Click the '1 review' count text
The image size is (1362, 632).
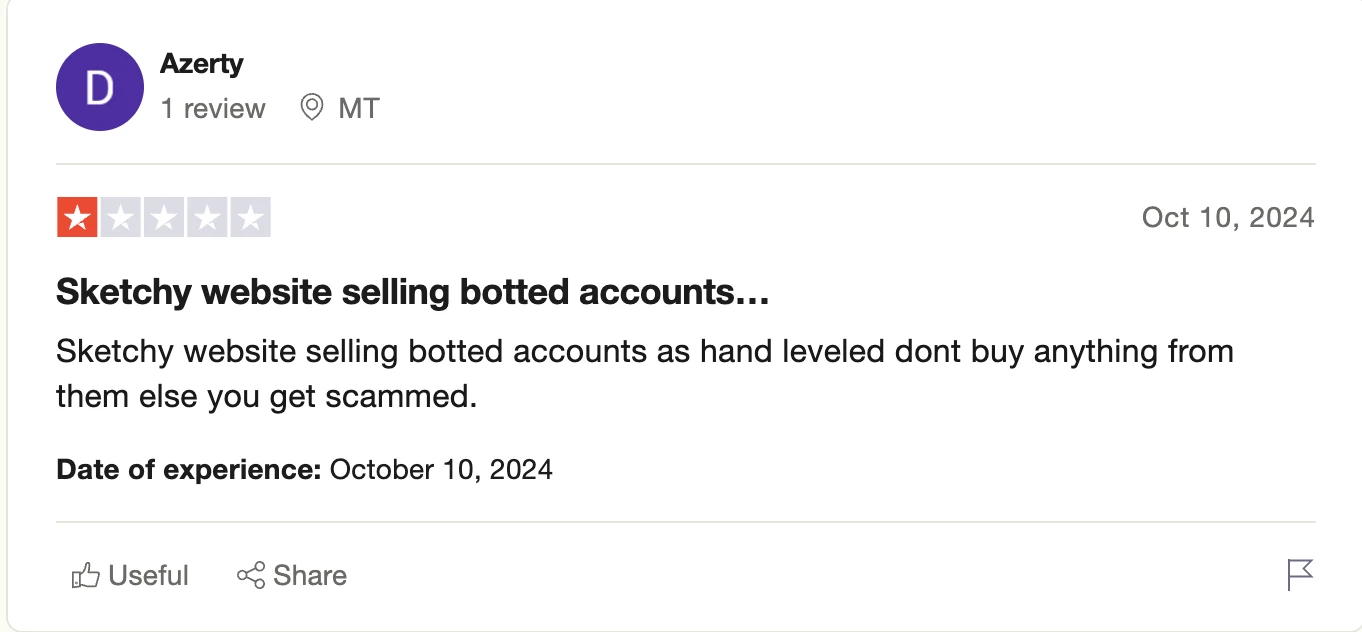(213, 108)
